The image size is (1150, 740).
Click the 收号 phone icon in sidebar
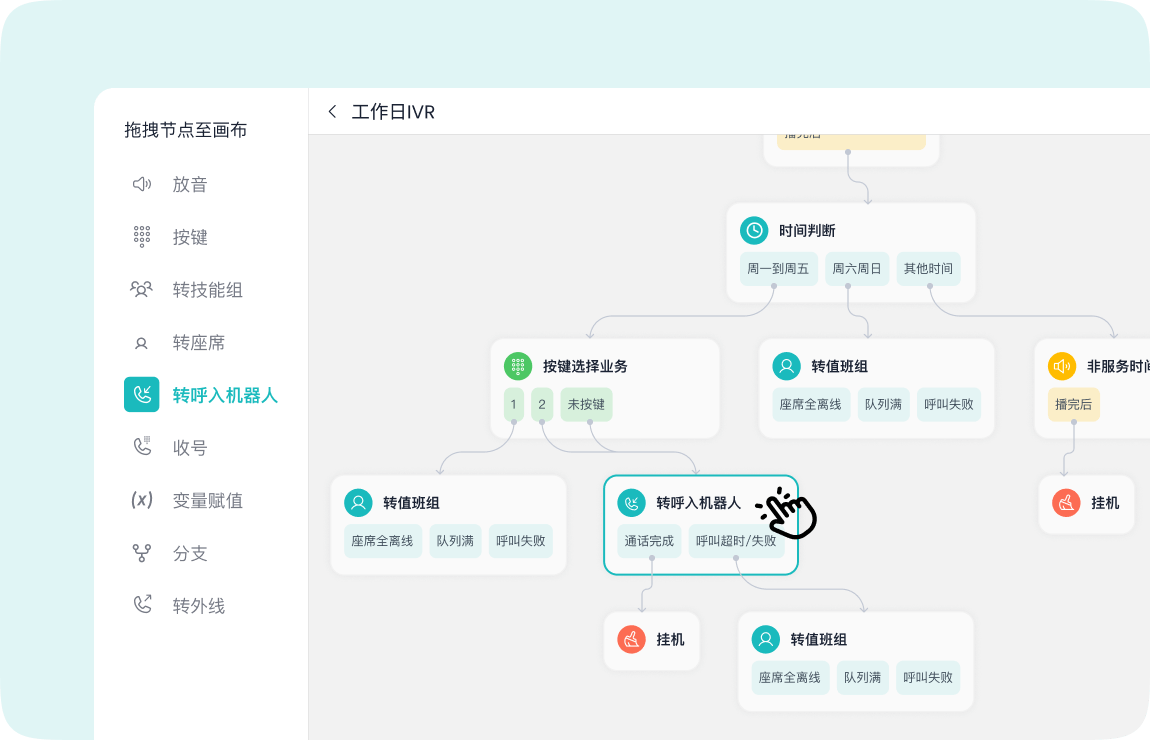pos(141,447)
